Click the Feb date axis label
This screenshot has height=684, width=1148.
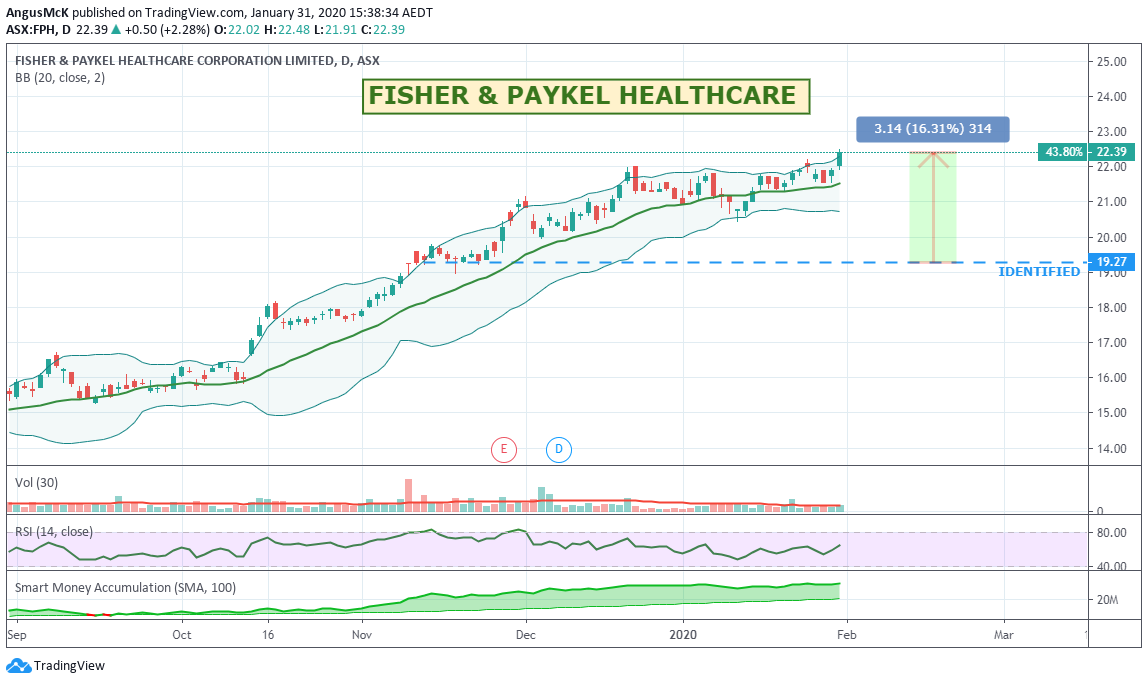pos(847,634)
